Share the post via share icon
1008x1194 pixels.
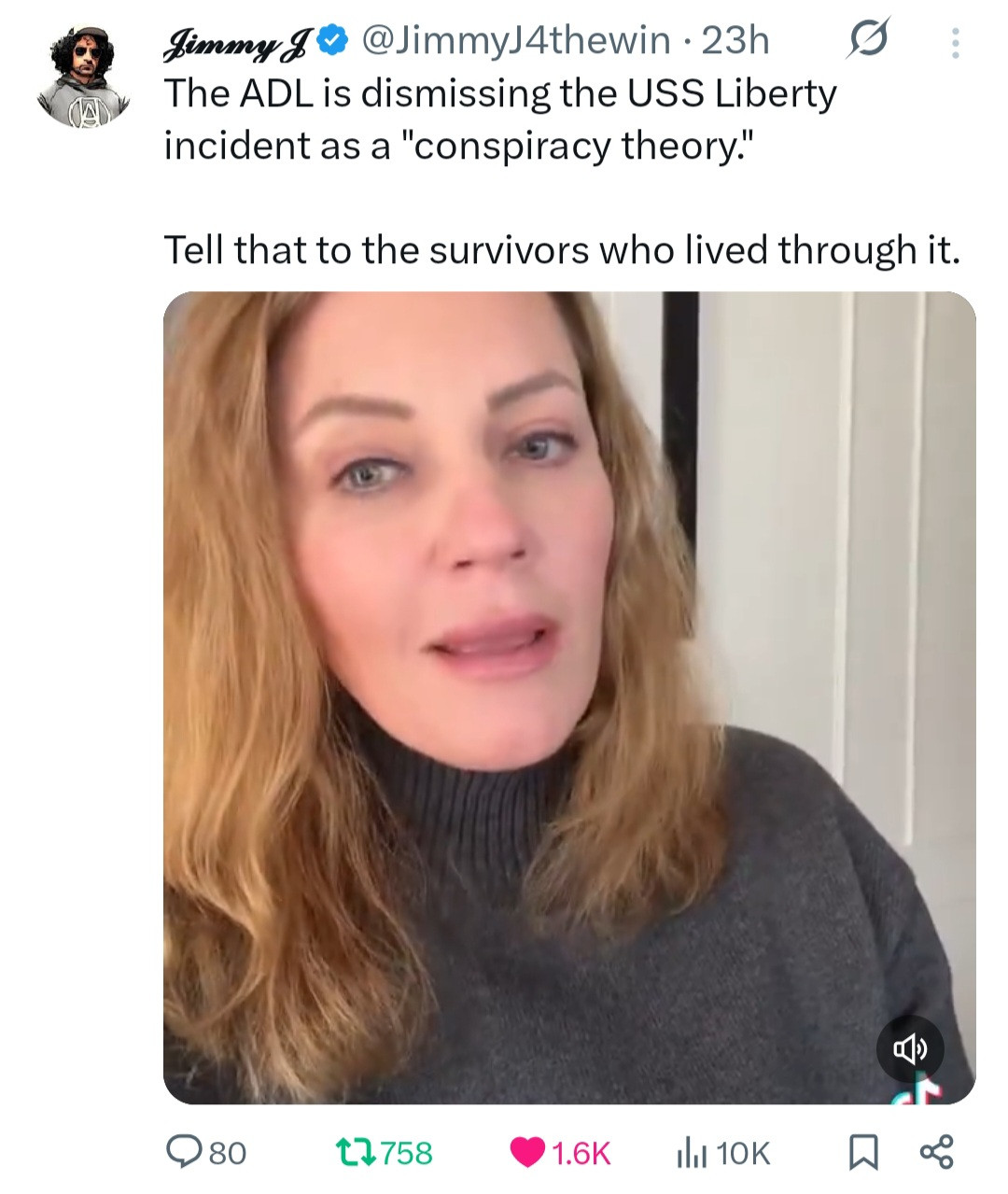(x=937, y=1153)
